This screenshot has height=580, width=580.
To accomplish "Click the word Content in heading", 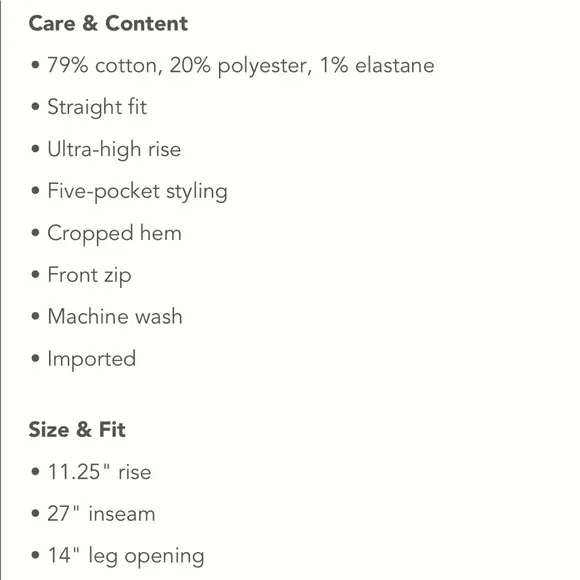I will tap(146, 24).
